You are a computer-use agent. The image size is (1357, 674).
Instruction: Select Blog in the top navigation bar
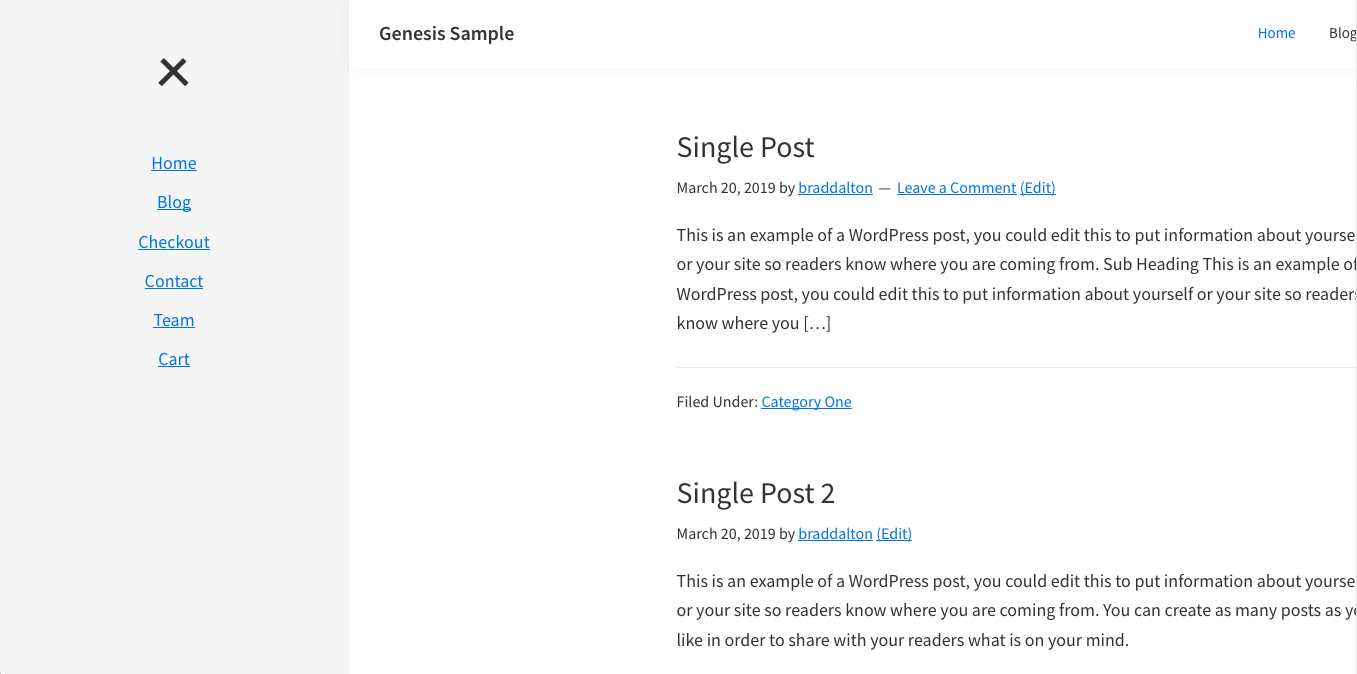point(1342,33)
